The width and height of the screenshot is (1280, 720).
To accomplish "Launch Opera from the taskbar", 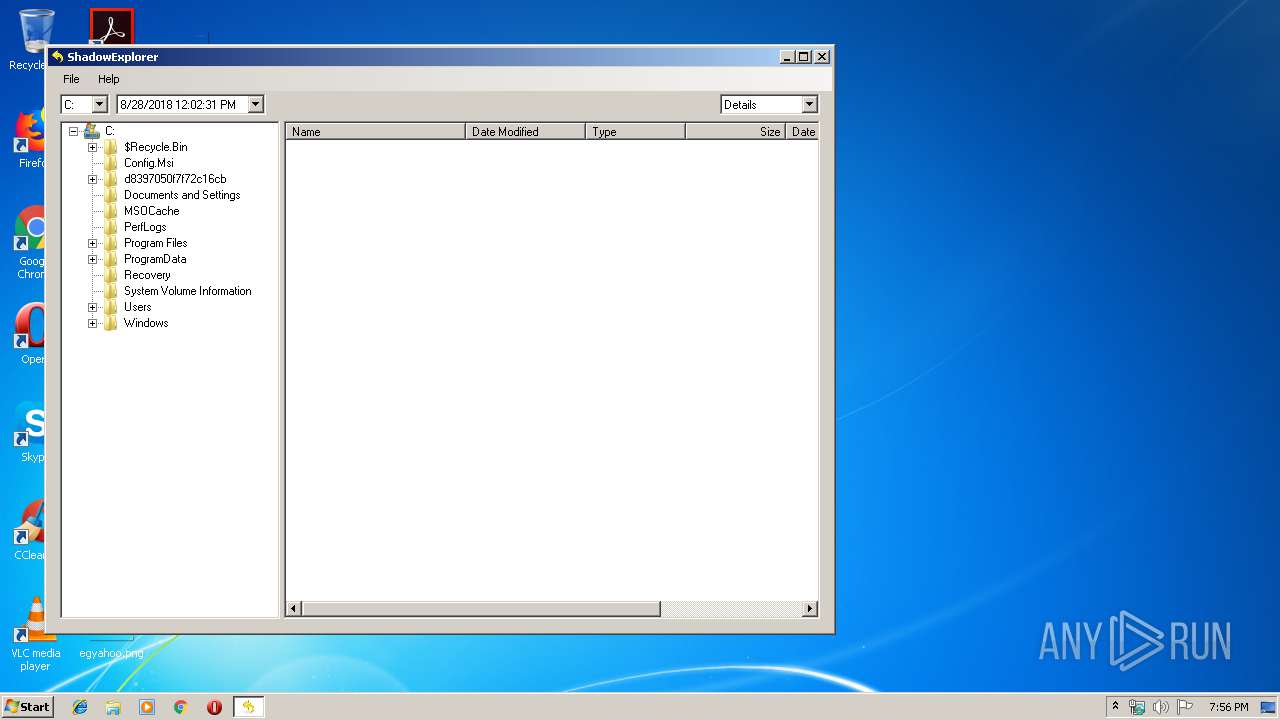I will (x=214, y=707).
